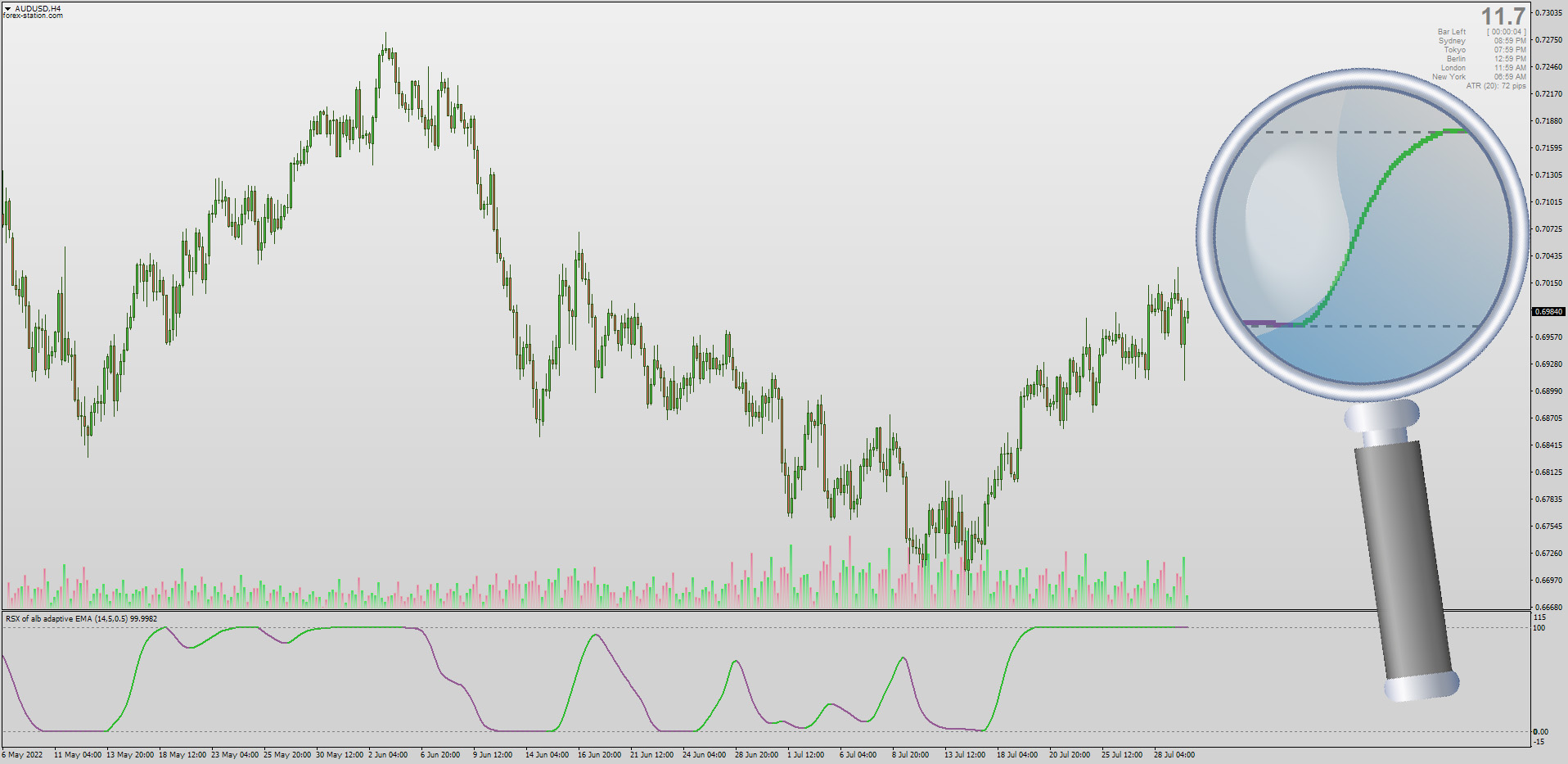Click the 23 May 04:00 time label
This screenshot has height=764, width=1568.
[235, 755]
